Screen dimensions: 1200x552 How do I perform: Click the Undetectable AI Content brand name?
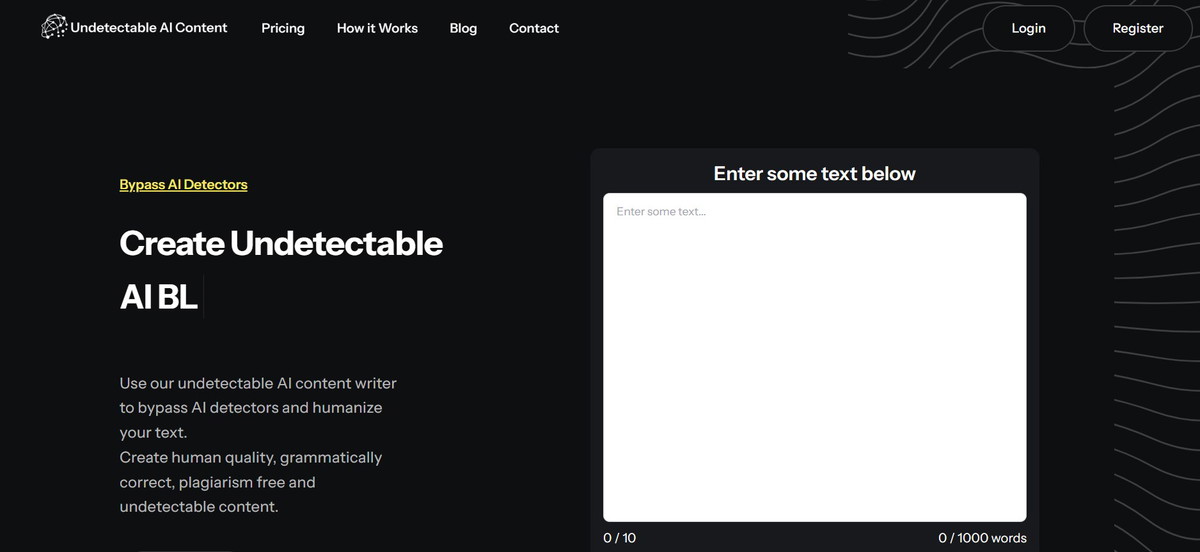(149, 28)
